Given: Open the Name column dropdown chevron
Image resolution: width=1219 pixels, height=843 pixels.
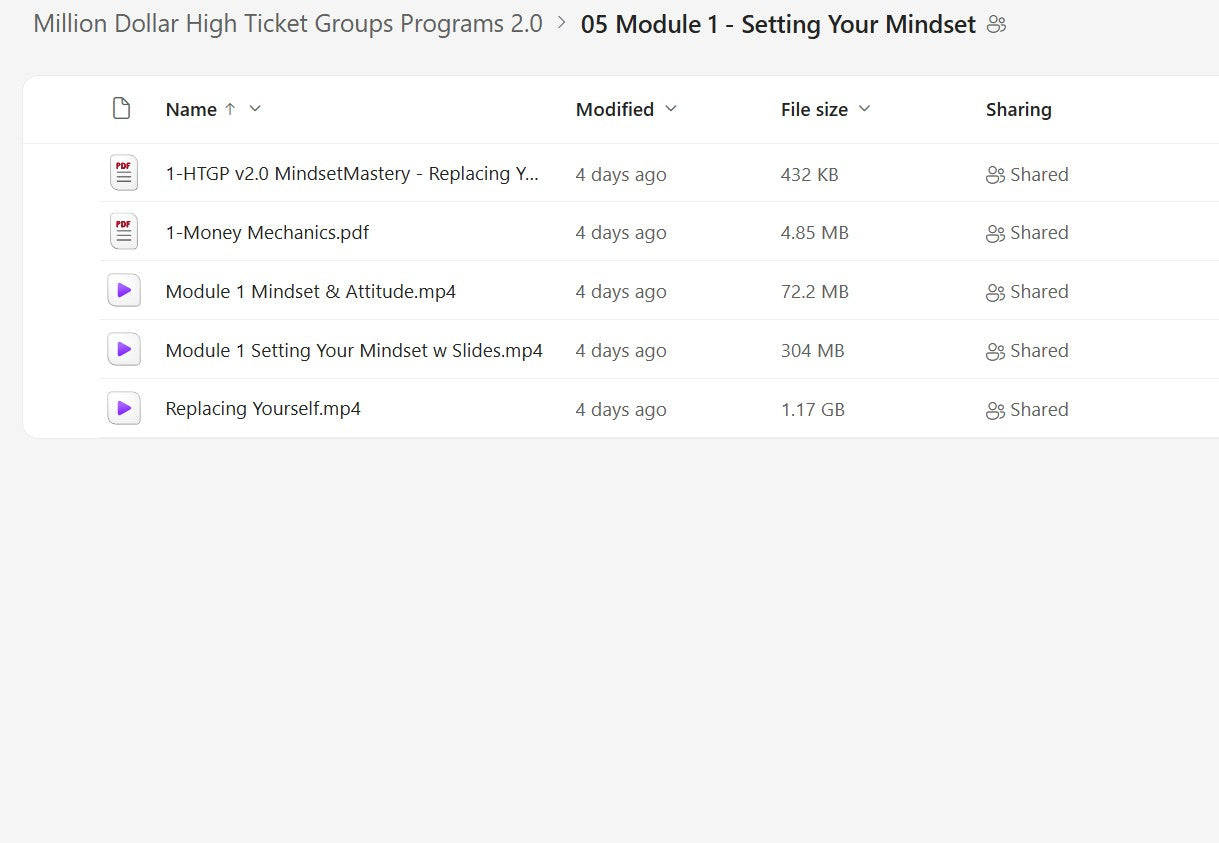Looking at the screenshot, I should 255,109.
